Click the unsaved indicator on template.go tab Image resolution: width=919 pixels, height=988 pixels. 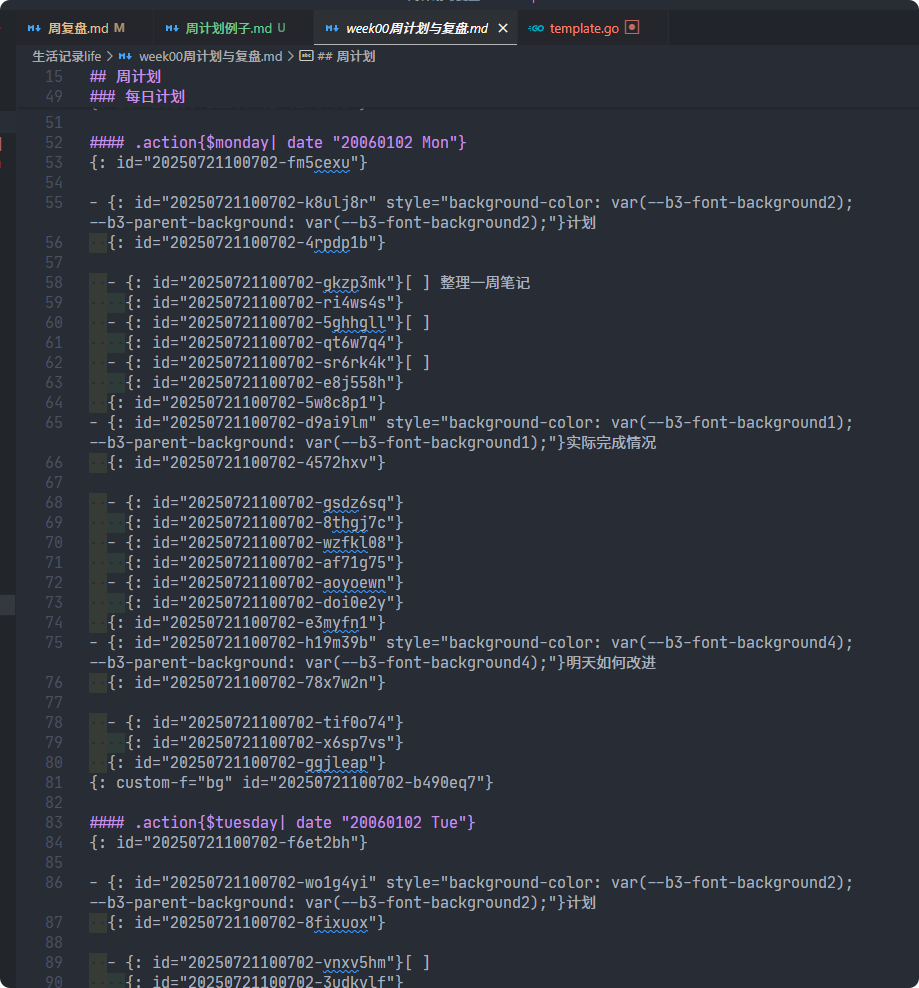[x=632, y=27]
